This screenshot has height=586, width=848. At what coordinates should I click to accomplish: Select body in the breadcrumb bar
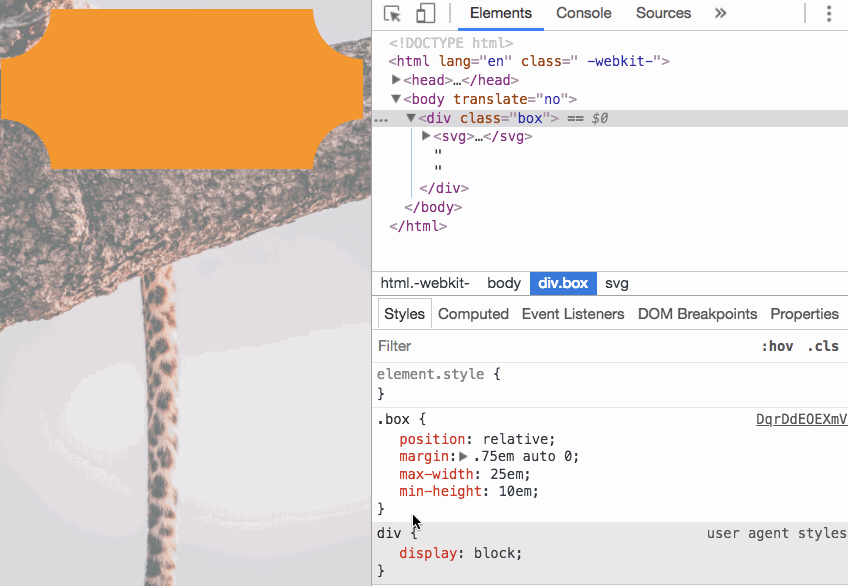click(x=504, y=283)
